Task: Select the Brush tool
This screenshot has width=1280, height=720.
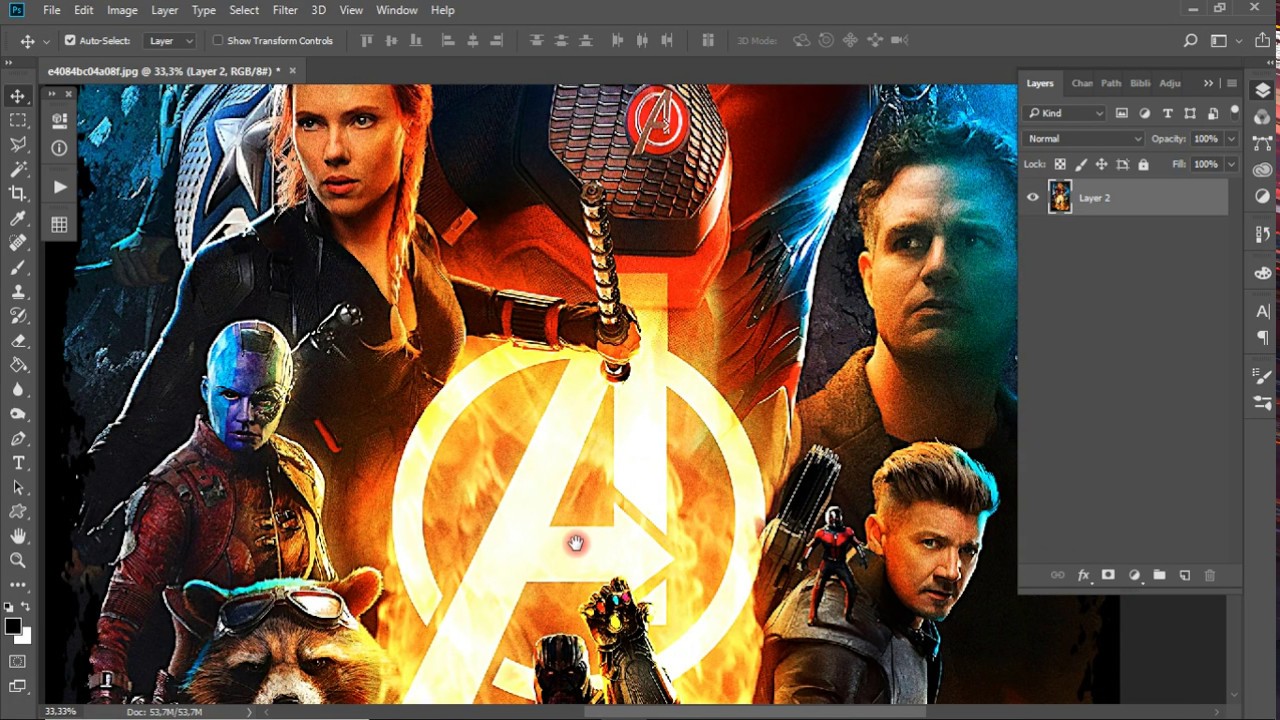Action: [x=18, y=267]
